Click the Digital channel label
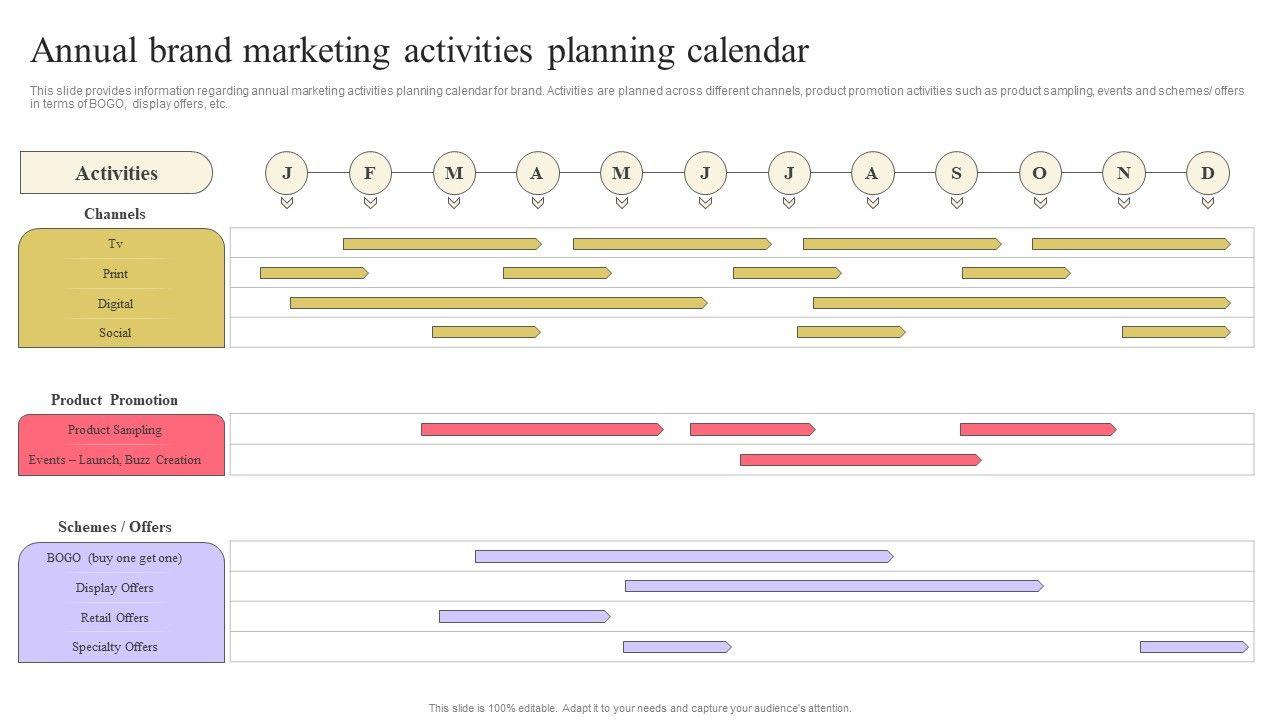The height and width of the screenshot is (720, 1280). click(x=115, y=304)
